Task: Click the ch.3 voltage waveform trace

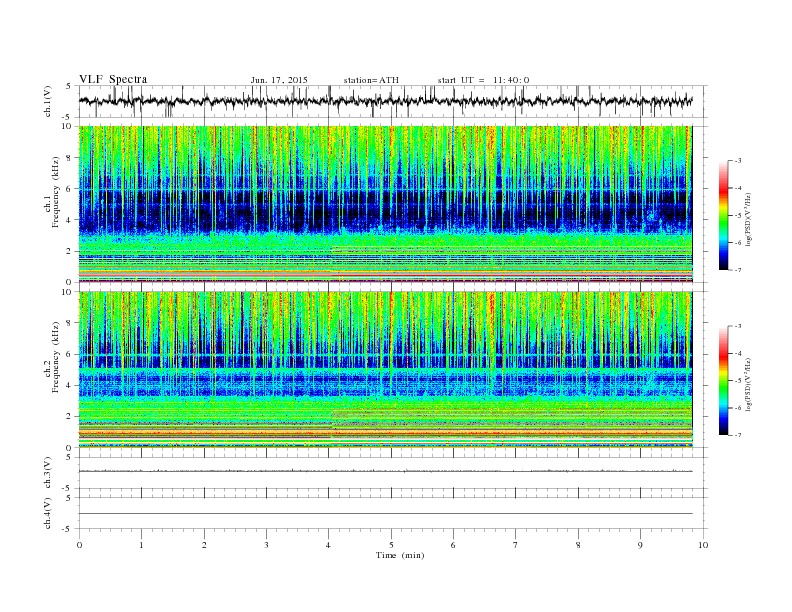Action: [385, 471]
